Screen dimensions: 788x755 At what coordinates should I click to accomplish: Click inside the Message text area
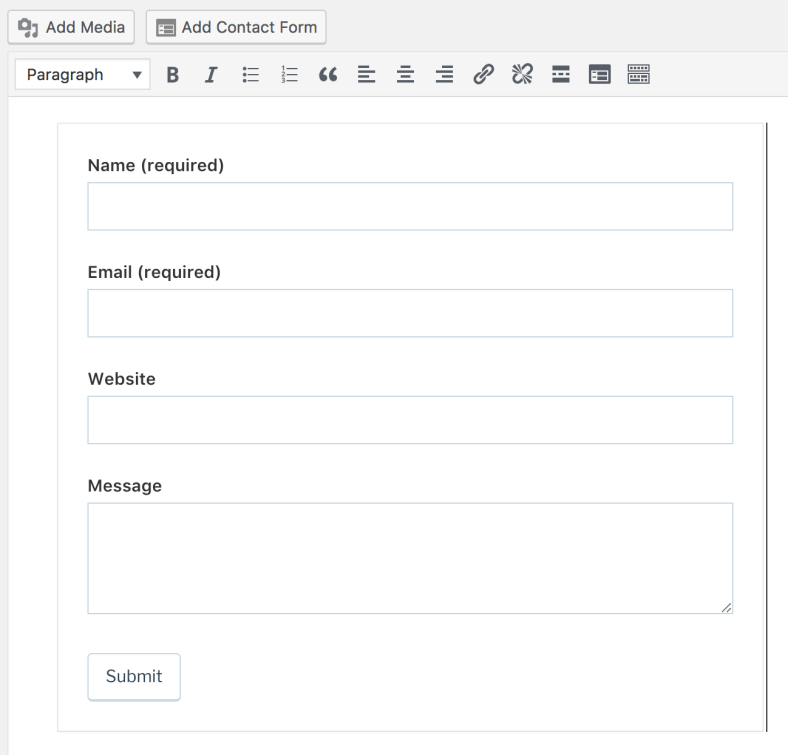410,557
